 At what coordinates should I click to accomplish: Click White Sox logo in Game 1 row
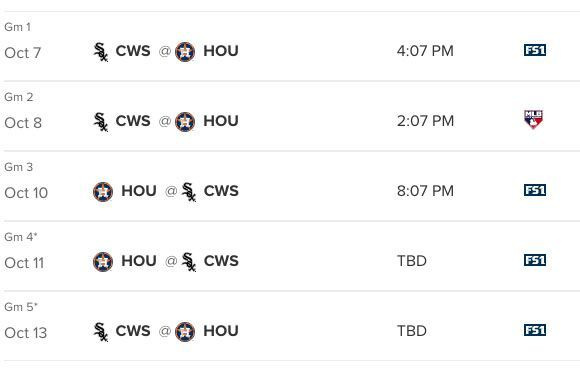pos(101,52)
